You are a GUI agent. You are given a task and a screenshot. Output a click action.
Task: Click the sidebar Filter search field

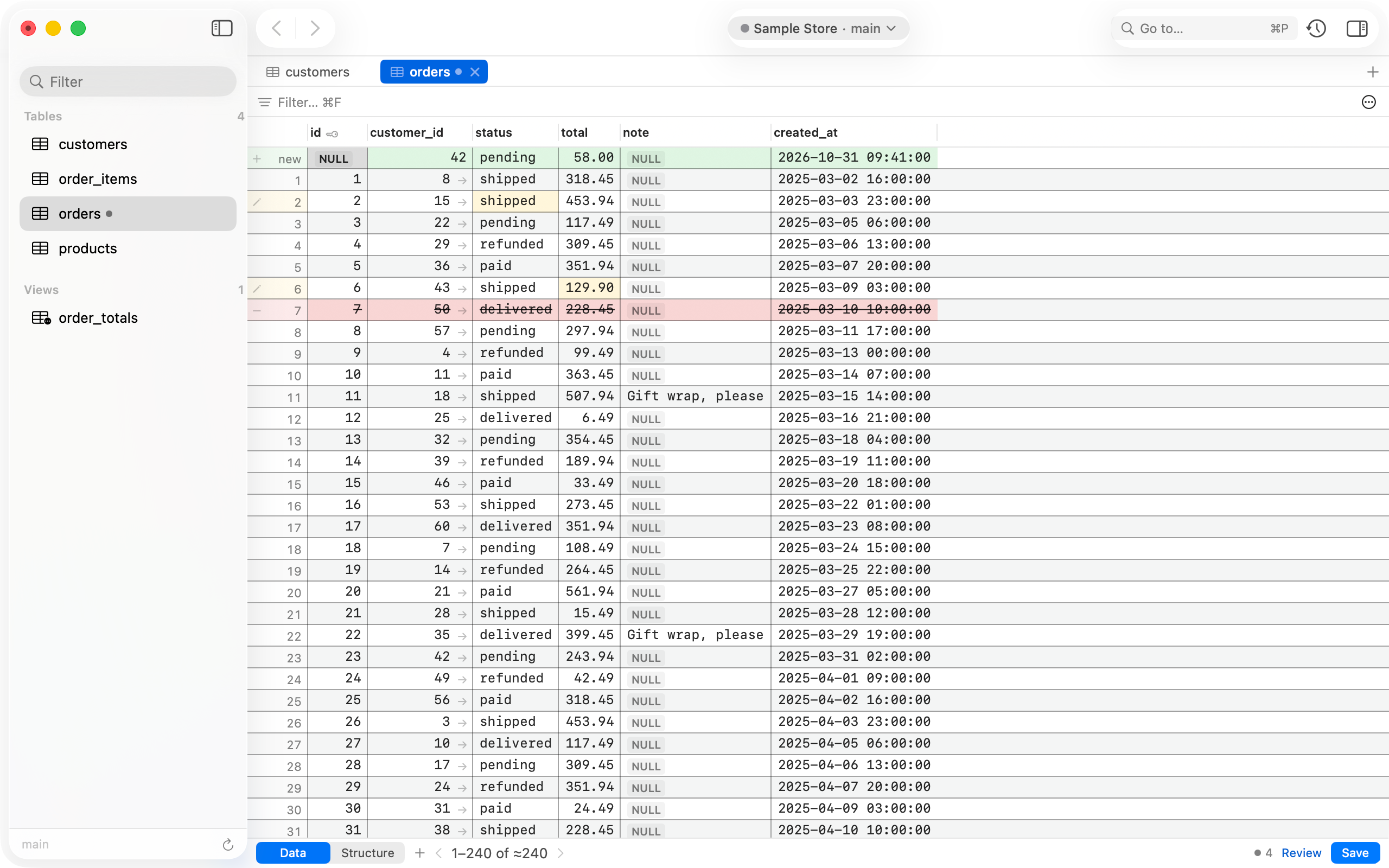[128, 81]
